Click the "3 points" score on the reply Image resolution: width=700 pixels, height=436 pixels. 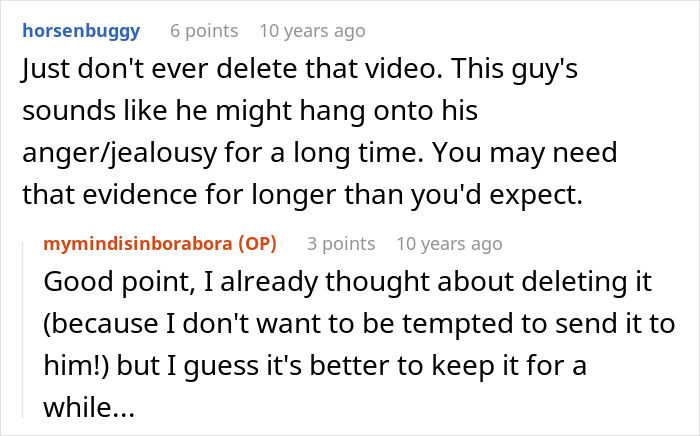point(342,244)
